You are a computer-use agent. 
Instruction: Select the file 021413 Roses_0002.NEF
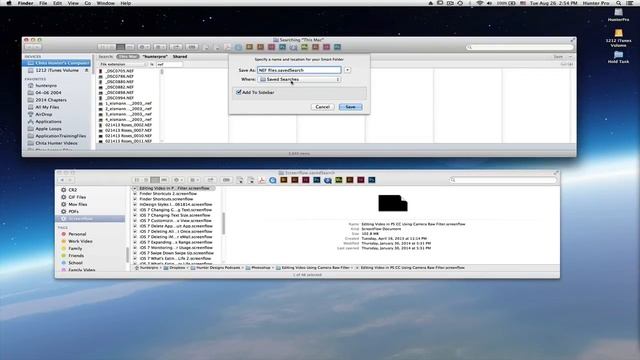[128, 125]
